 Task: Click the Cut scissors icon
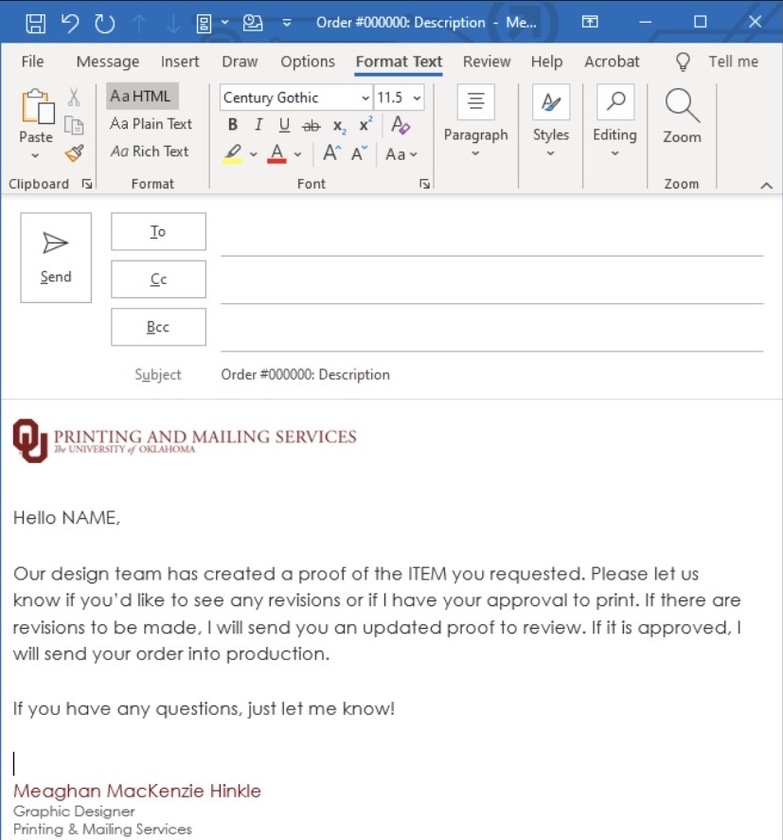tap(74, 97)
